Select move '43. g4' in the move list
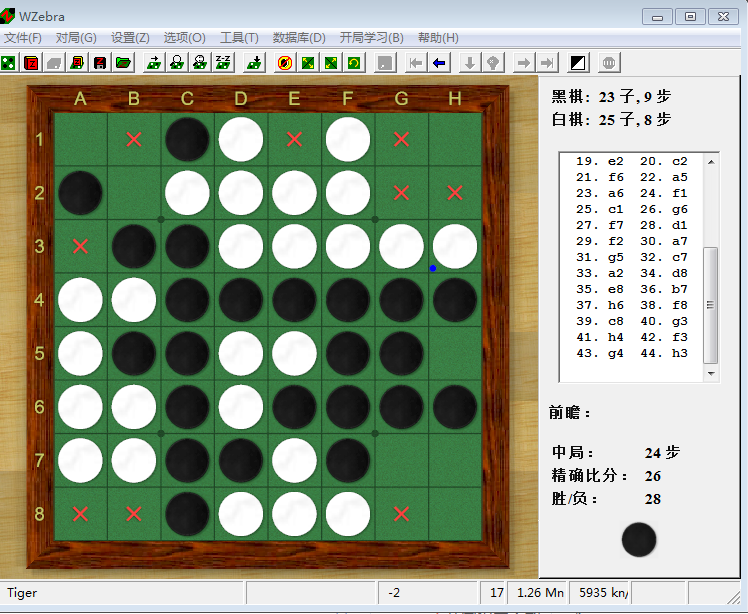The width and height of the screenshot is (748, 614). 600,353
